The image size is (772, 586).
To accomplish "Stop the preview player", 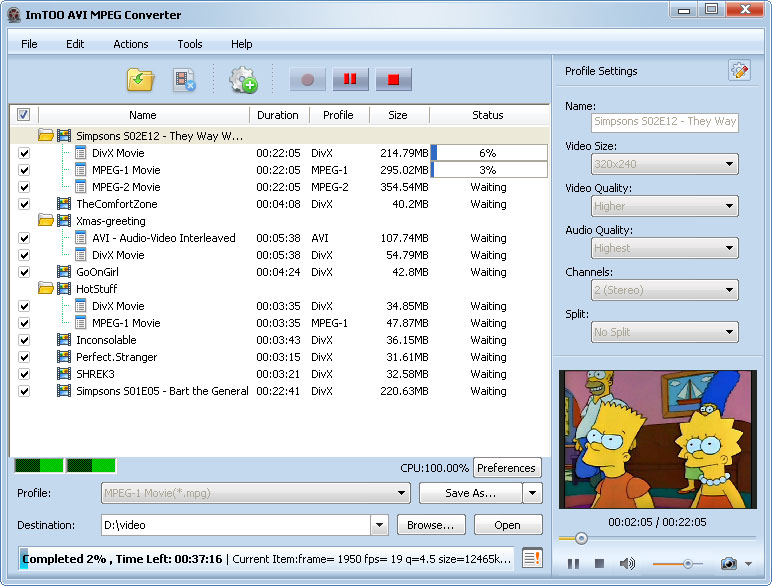I will [x=599, y=563].
